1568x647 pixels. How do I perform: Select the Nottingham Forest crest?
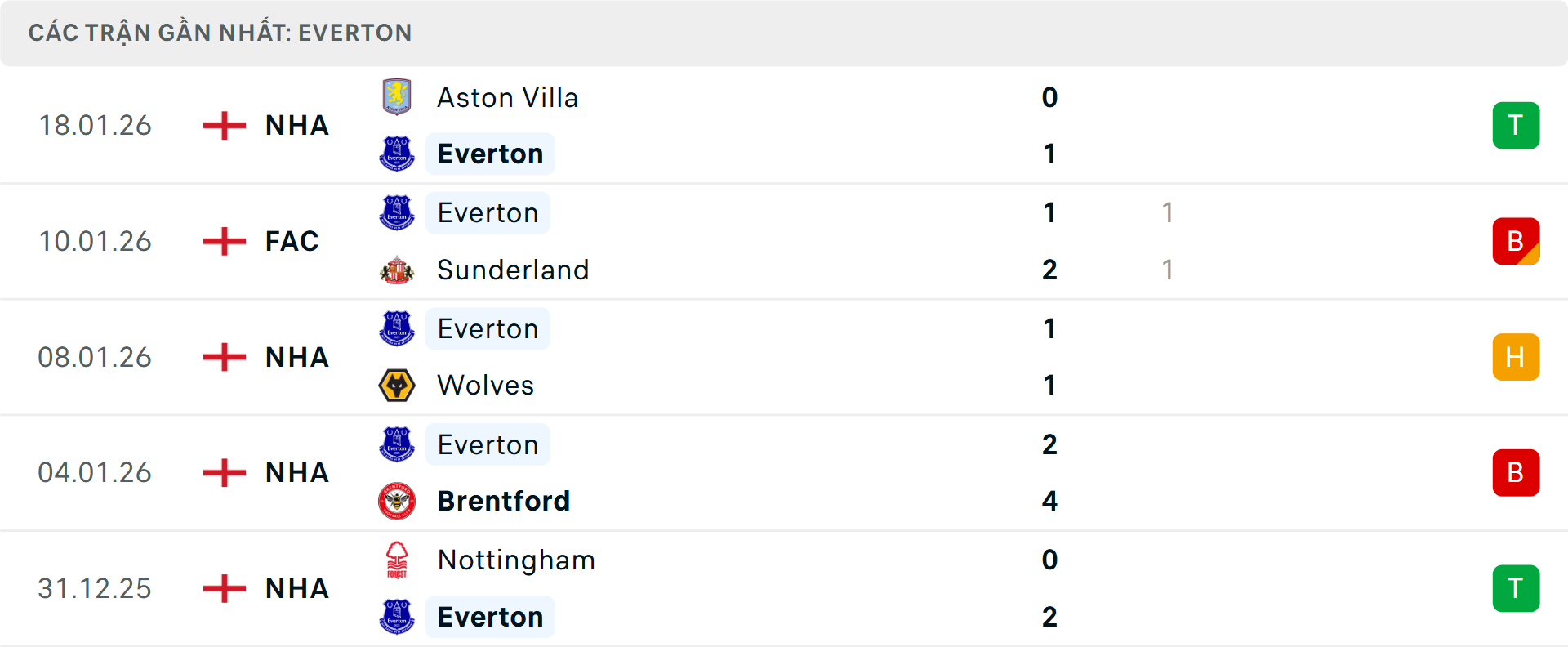coord(398,560)
